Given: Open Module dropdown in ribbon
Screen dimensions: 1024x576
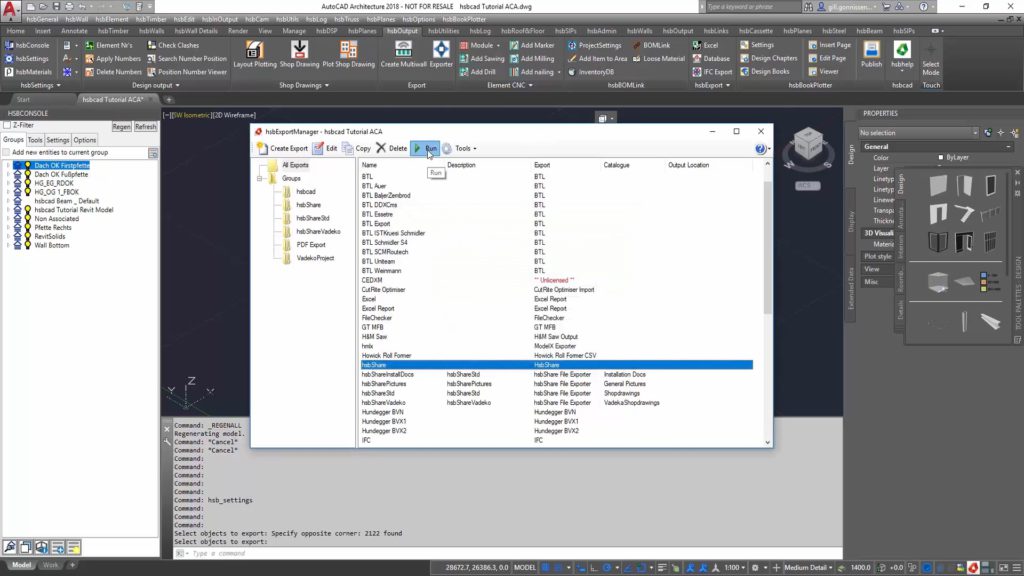Looking at the screenshot, I should point(480,45).
